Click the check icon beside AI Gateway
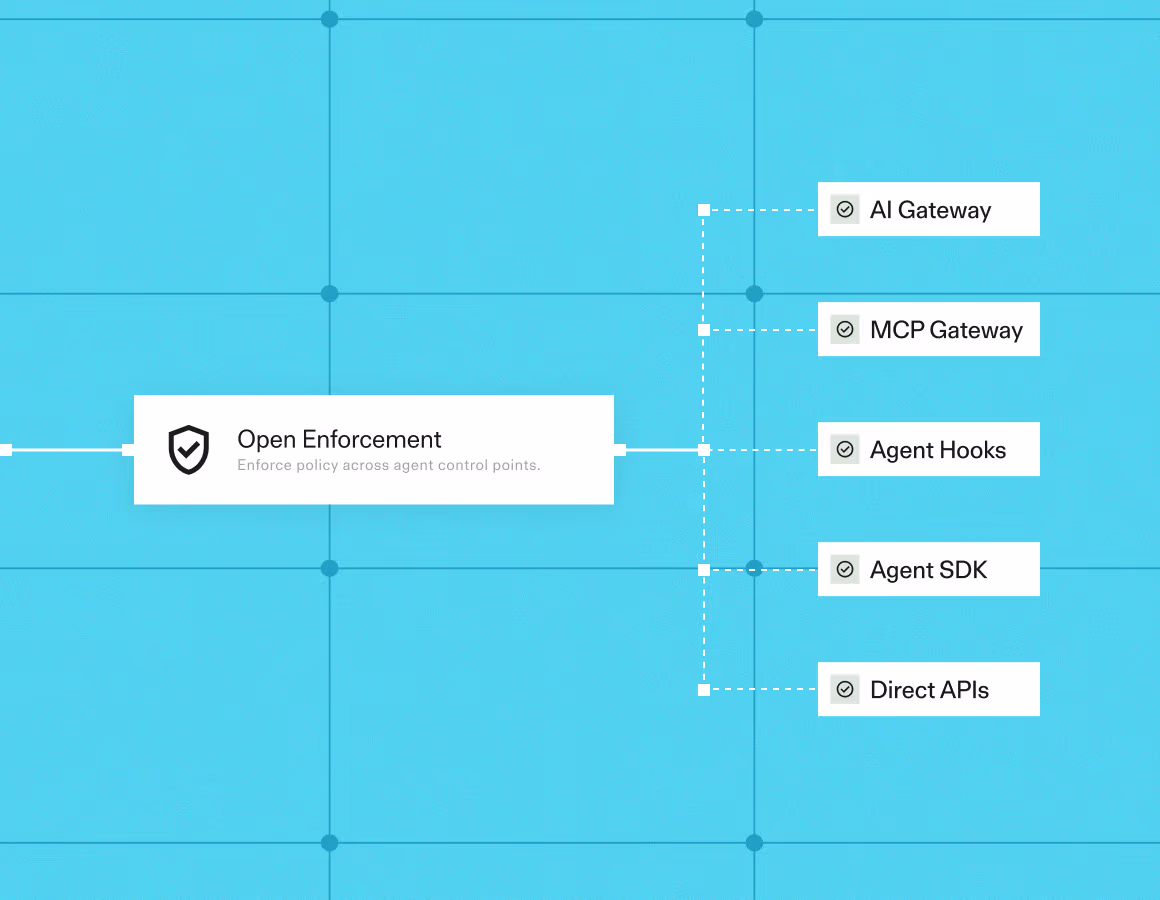The height and width of the screenshot is (900, 1160). point(845,209)
